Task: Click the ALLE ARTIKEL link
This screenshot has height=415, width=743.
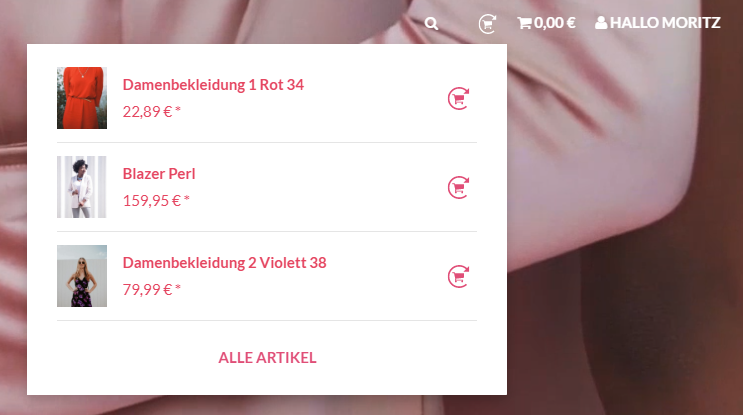Action: point(267,358)
